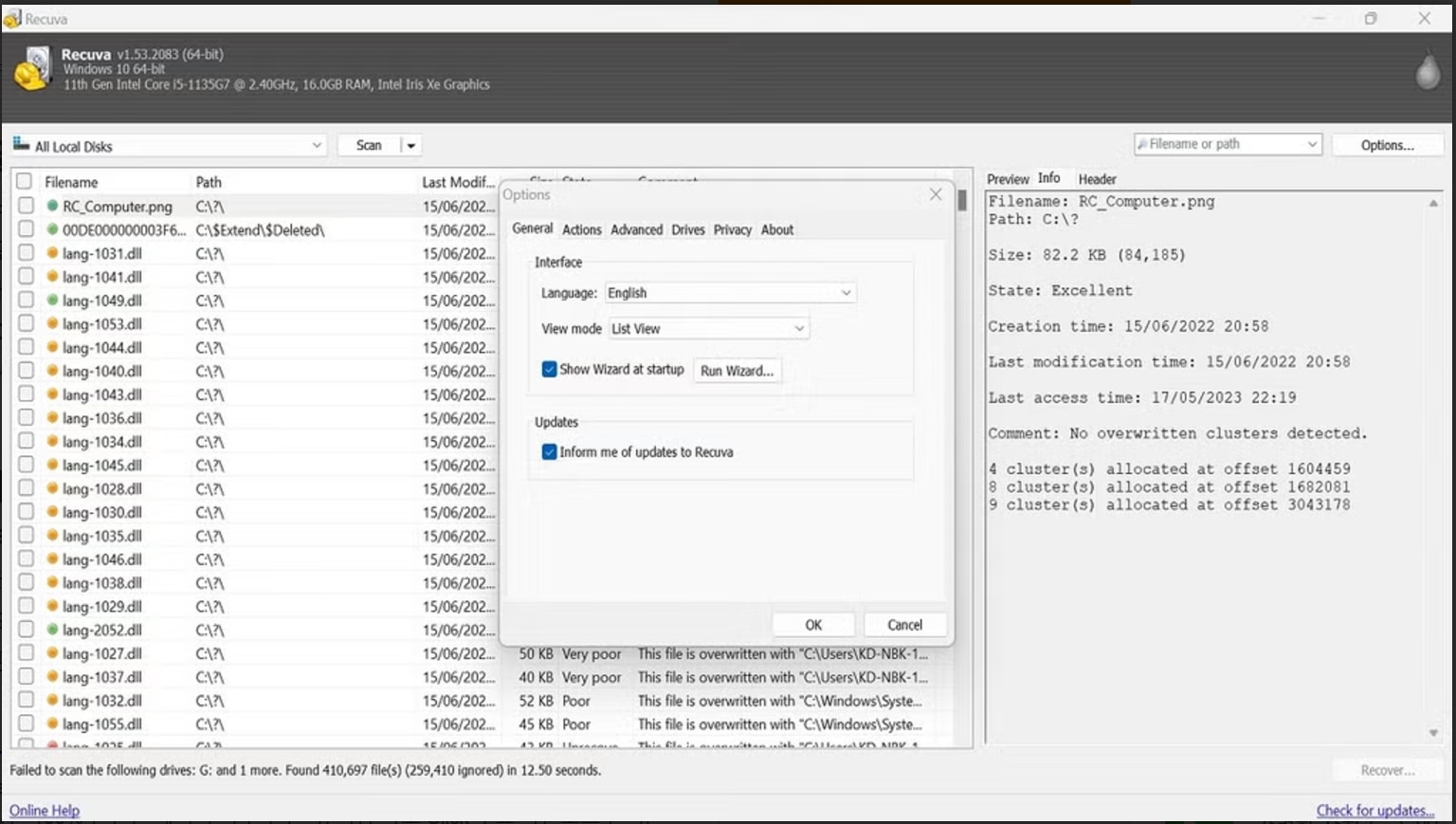Viewport: 1456px width, 824px height.
Task: Select the Info tab in right panel
Action: (1049, 178)
